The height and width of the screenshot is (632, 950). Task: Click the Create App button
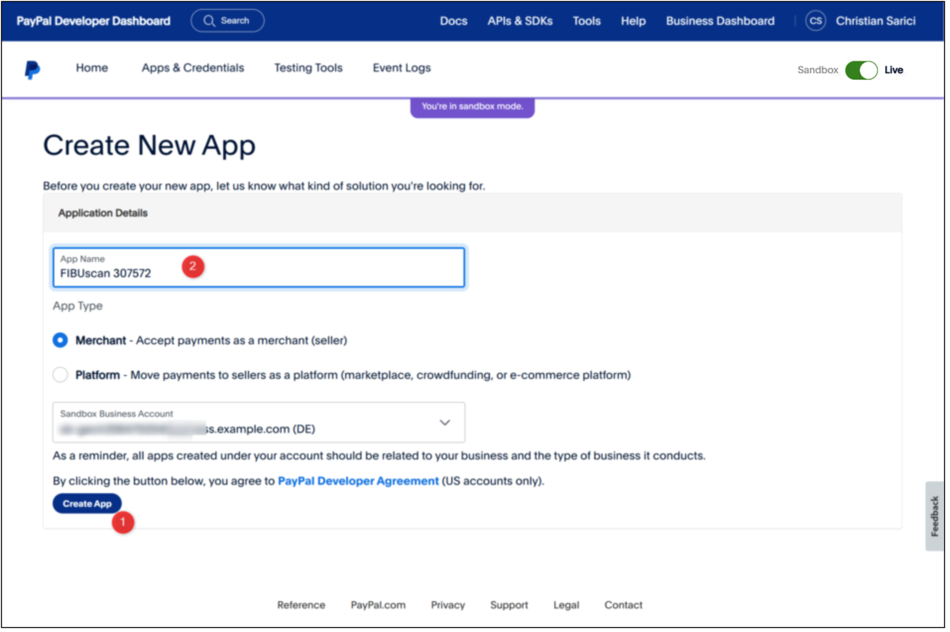coord(87,505)
